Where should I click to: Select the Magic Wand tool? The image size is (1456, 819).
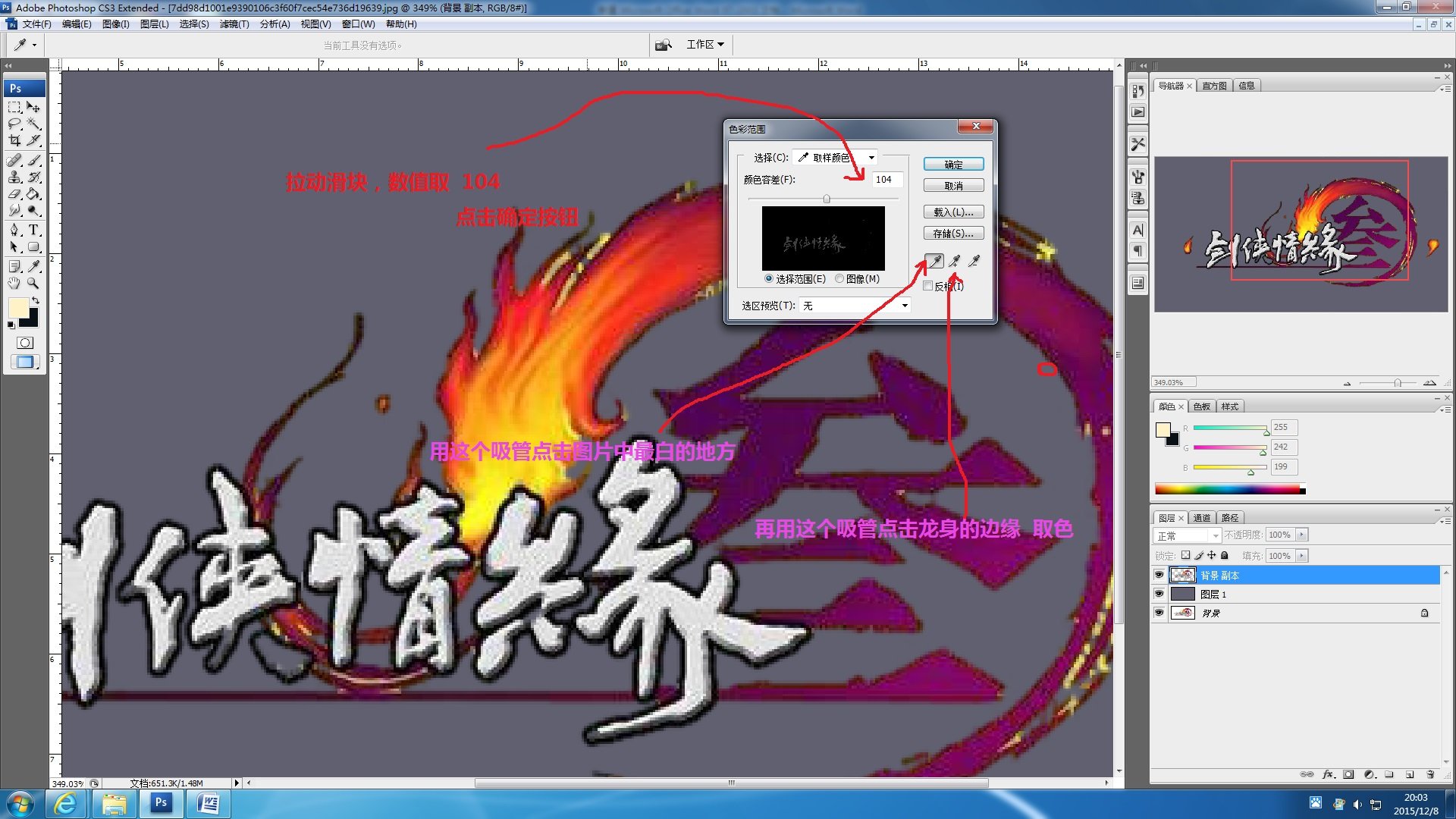[33, 124]
